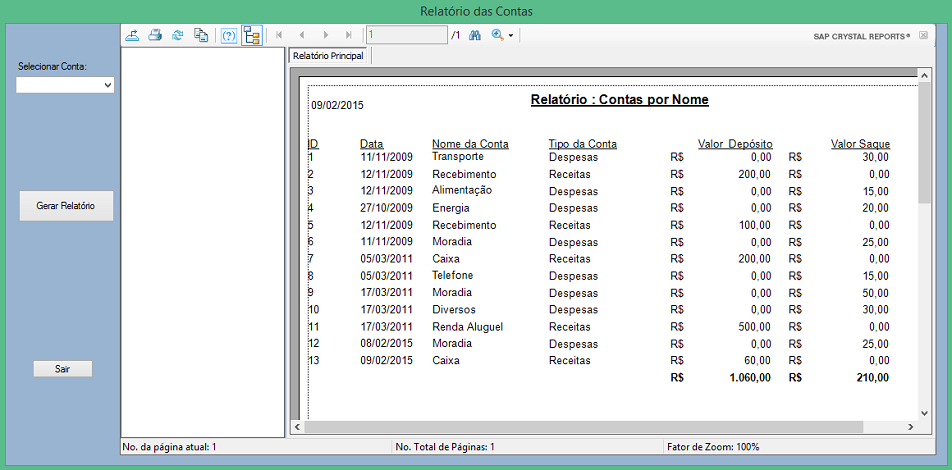Screen dimensions: 952x470
Task: Go to next page arrow
Action: click(x=325, y=35)
